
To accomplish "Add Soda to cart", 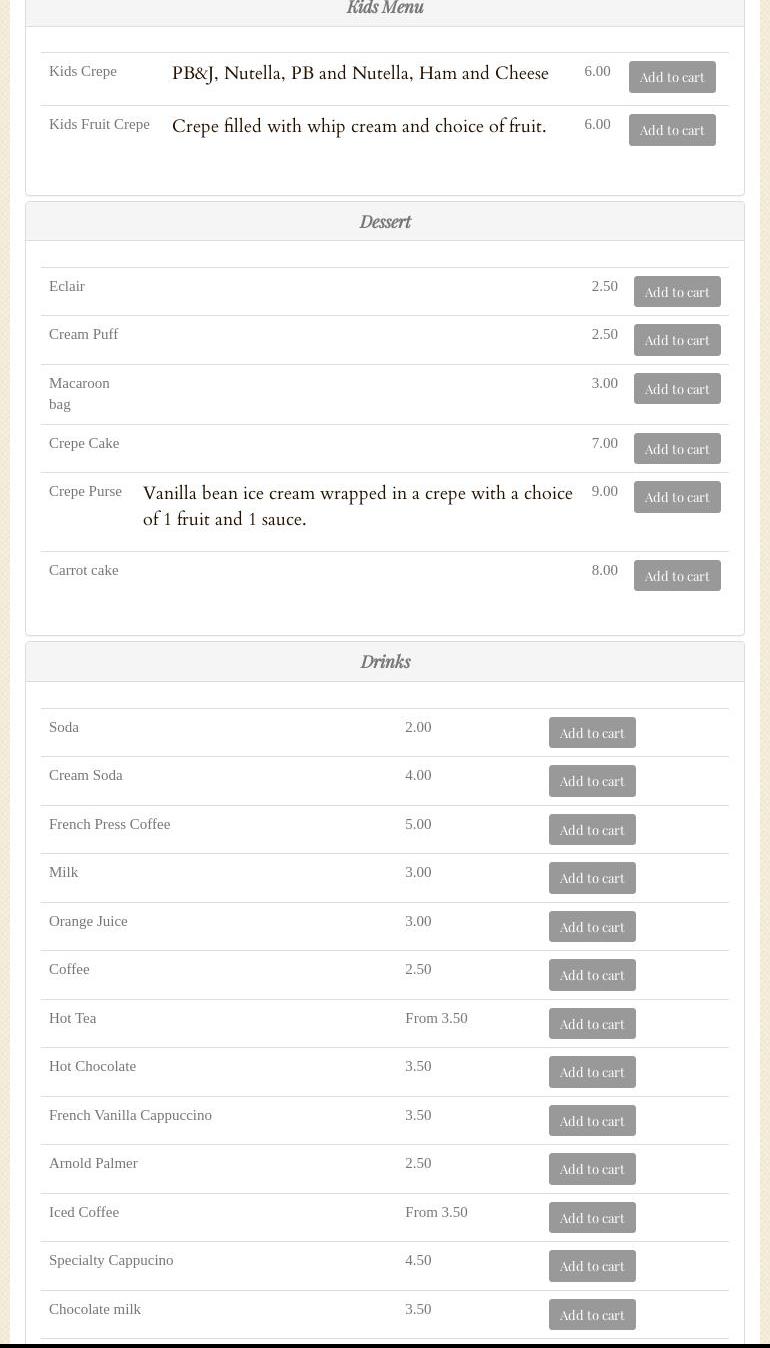I will 592,733.
